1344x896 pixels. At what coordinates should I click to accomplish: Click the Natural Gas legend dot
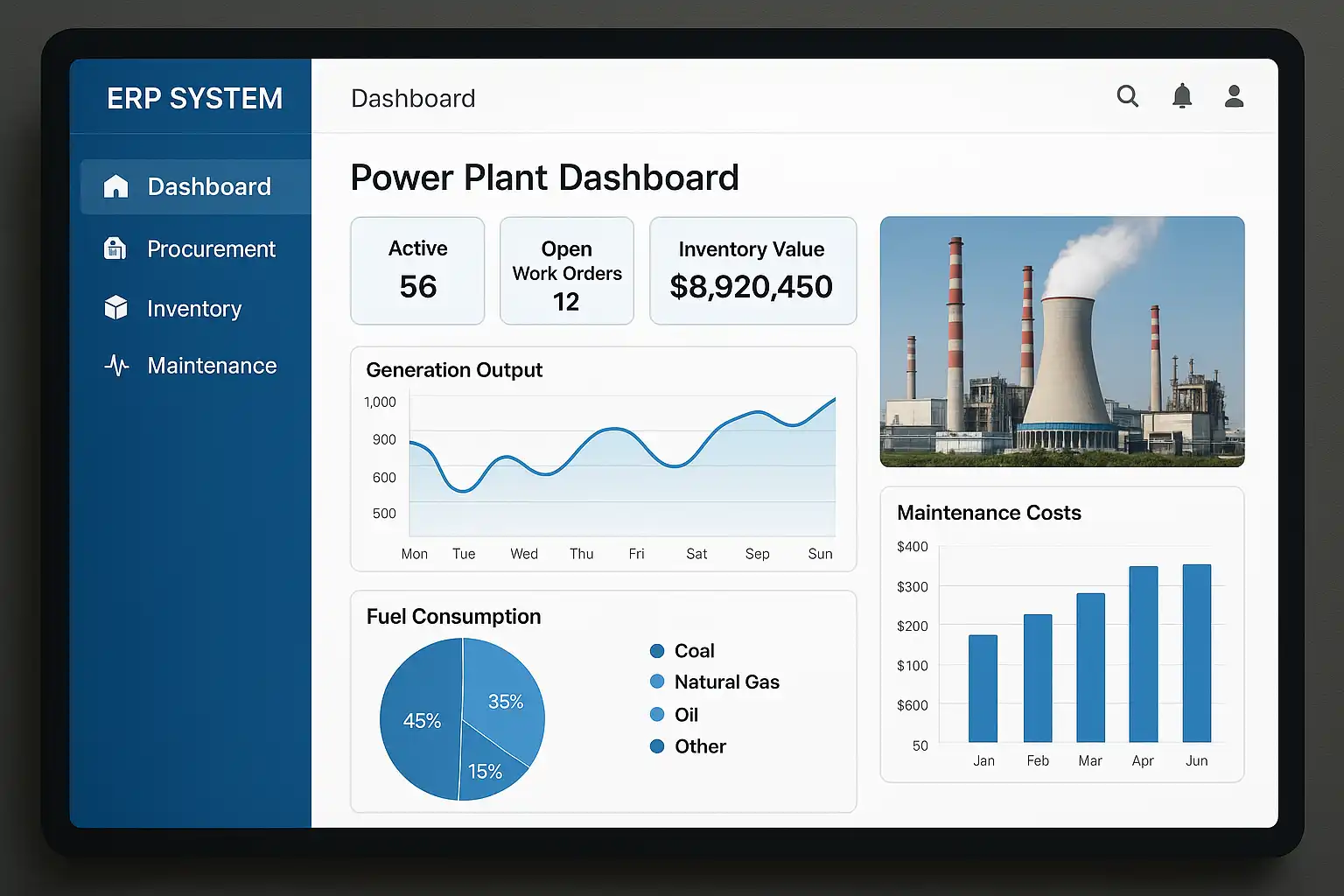(x=657, y=682)
